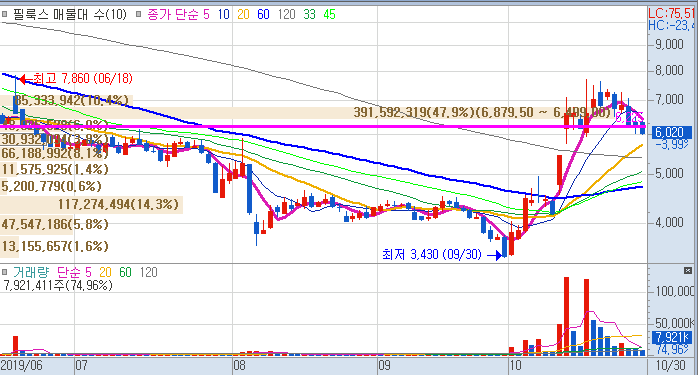Screen dimensions: 698x375
Task: Click the 최저 3,430 (09/30) low marker
Action: tap(442, 255)
